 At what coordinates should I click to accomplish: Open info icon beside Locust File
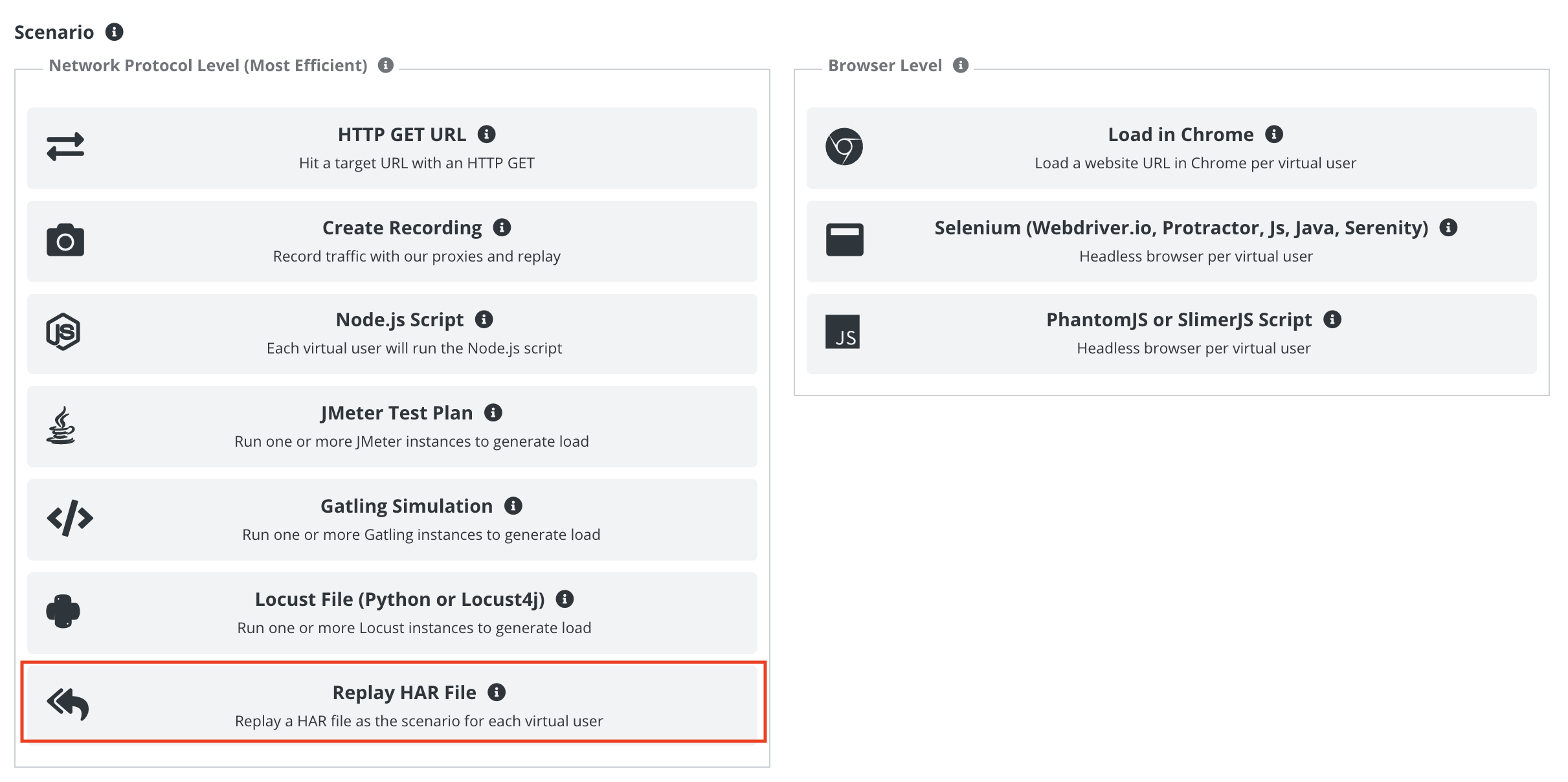point(565,599)
